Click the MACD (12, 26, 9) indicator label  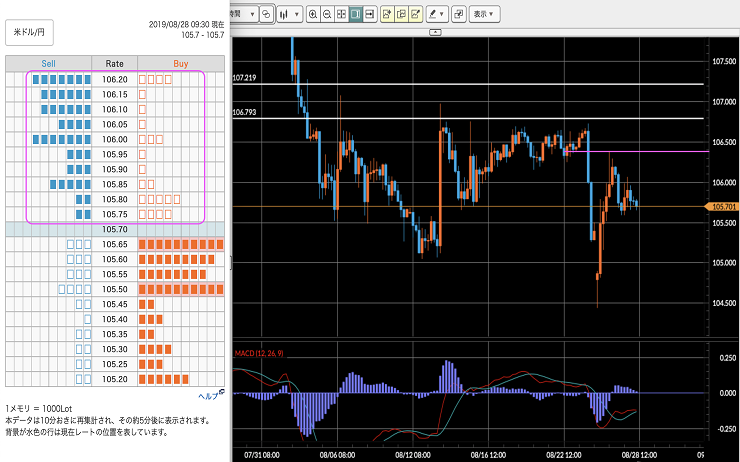point(259,353)
